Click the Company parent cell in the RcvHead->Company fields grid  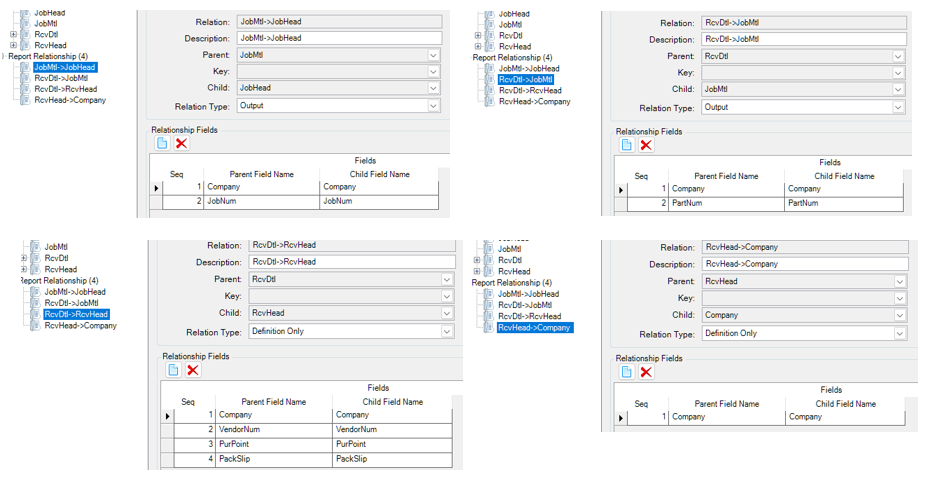point(727,417)
